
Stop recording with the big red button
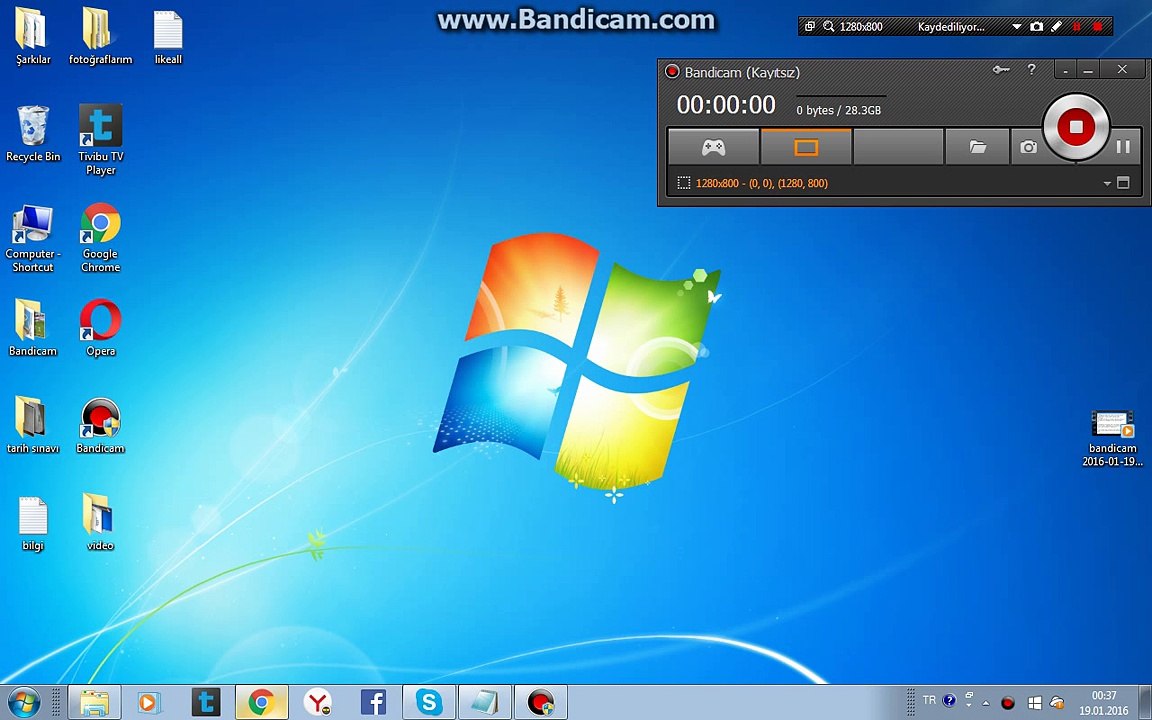tap(1076, 127)
